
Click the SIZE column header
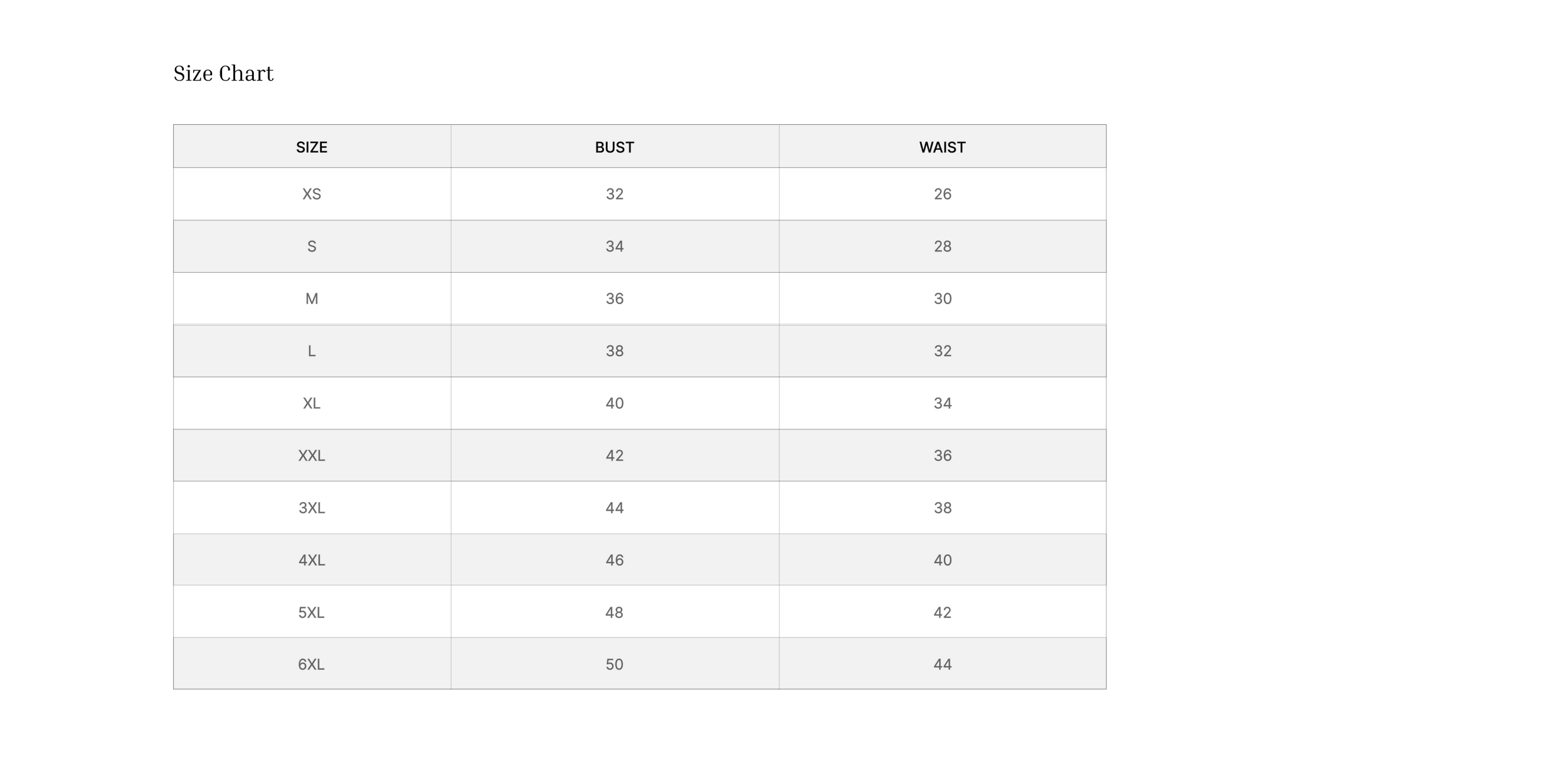point(312,147)
